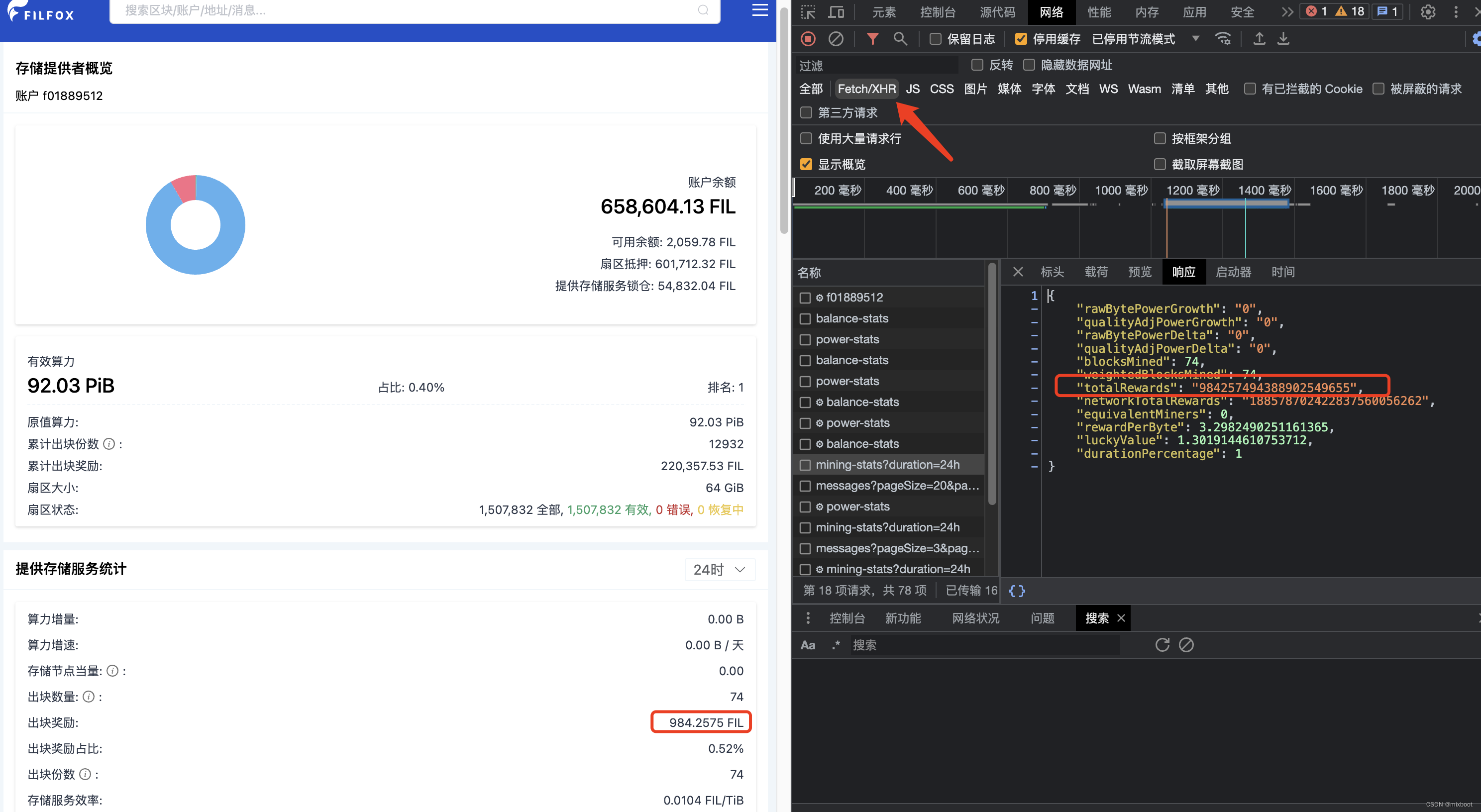The height and width of the screenshot is (812, 1481).
Task: Open DevTools three-dot customize menu
Action: [1456, 12]
